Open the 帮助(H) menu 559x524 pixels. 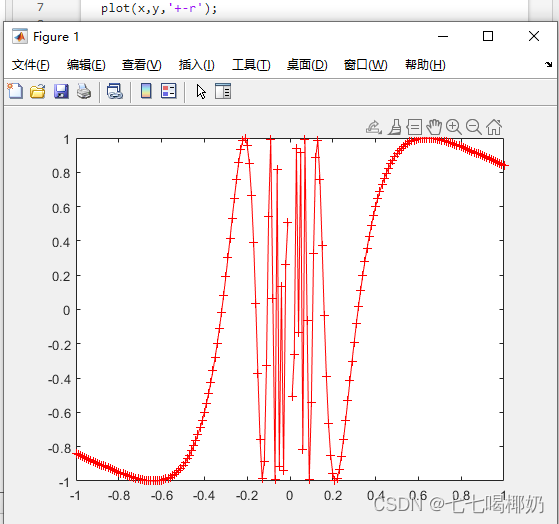425,65
